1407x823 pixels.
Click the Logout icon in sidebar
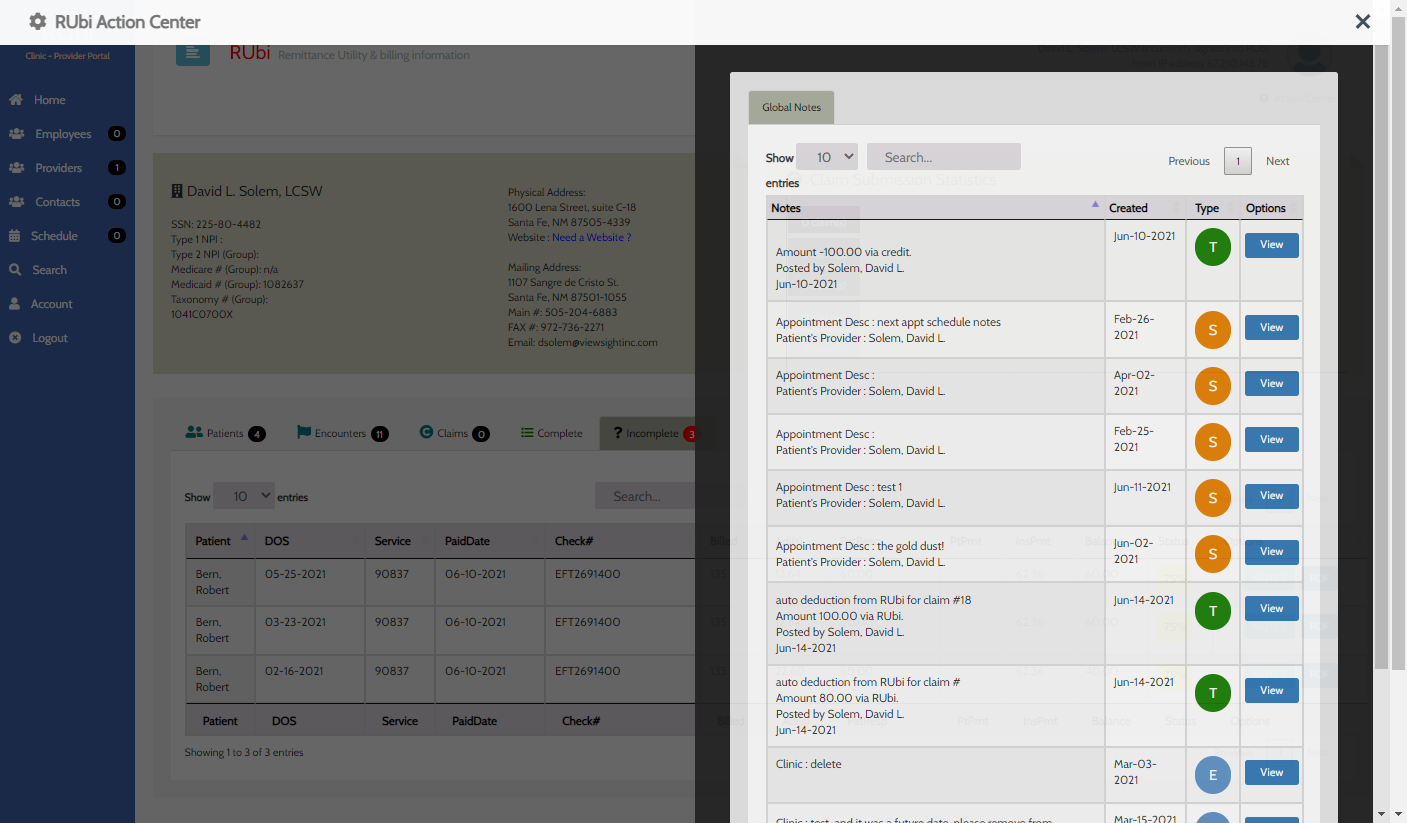pyautogui.click(x=15, y=338)
